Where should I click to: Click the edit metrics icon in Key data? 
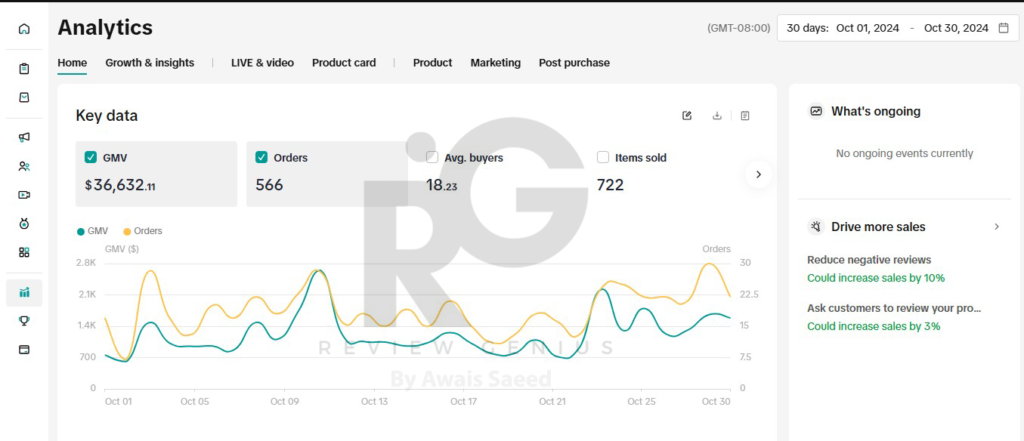tap(687, 116)
